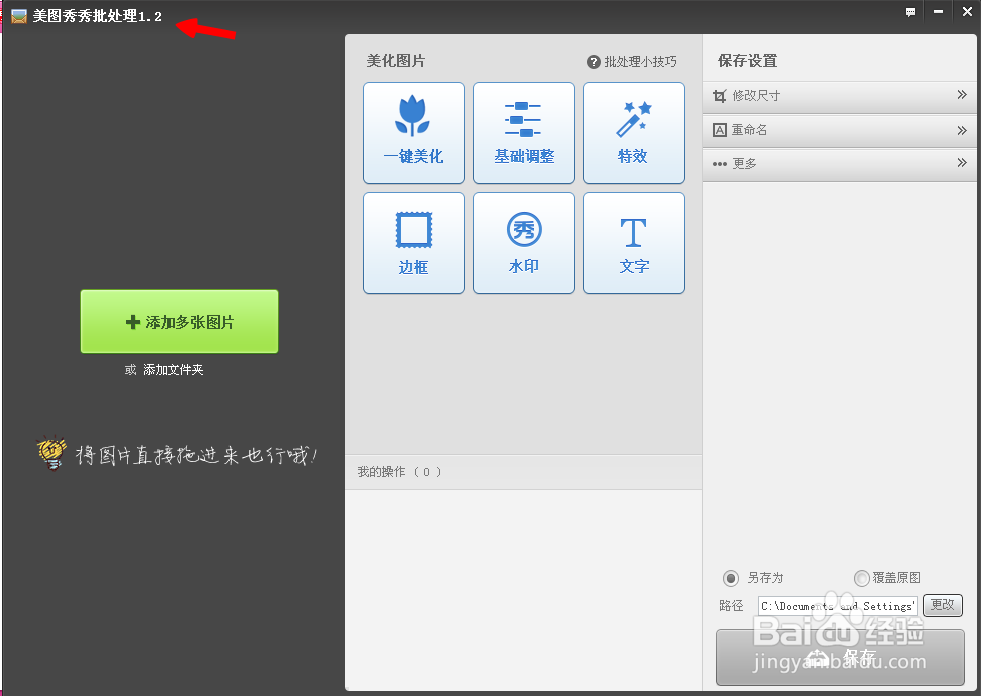Open the 特效 special effects tool

[x=634, y=133]
